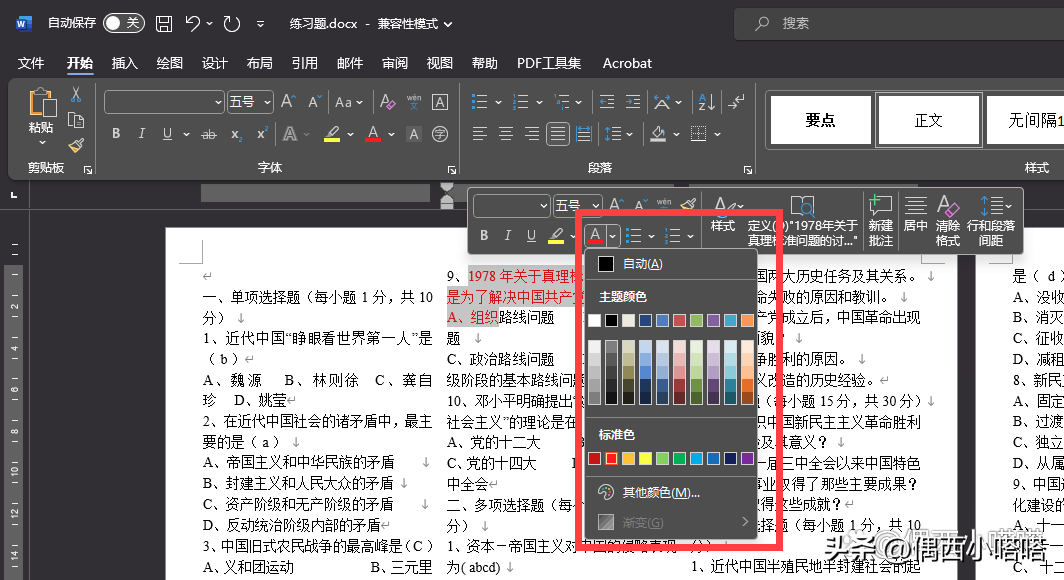Viewport: 1064px width, 580px height.
Task: Click the justify alignment icon in ribbon
Action: [x=557, y=134]
